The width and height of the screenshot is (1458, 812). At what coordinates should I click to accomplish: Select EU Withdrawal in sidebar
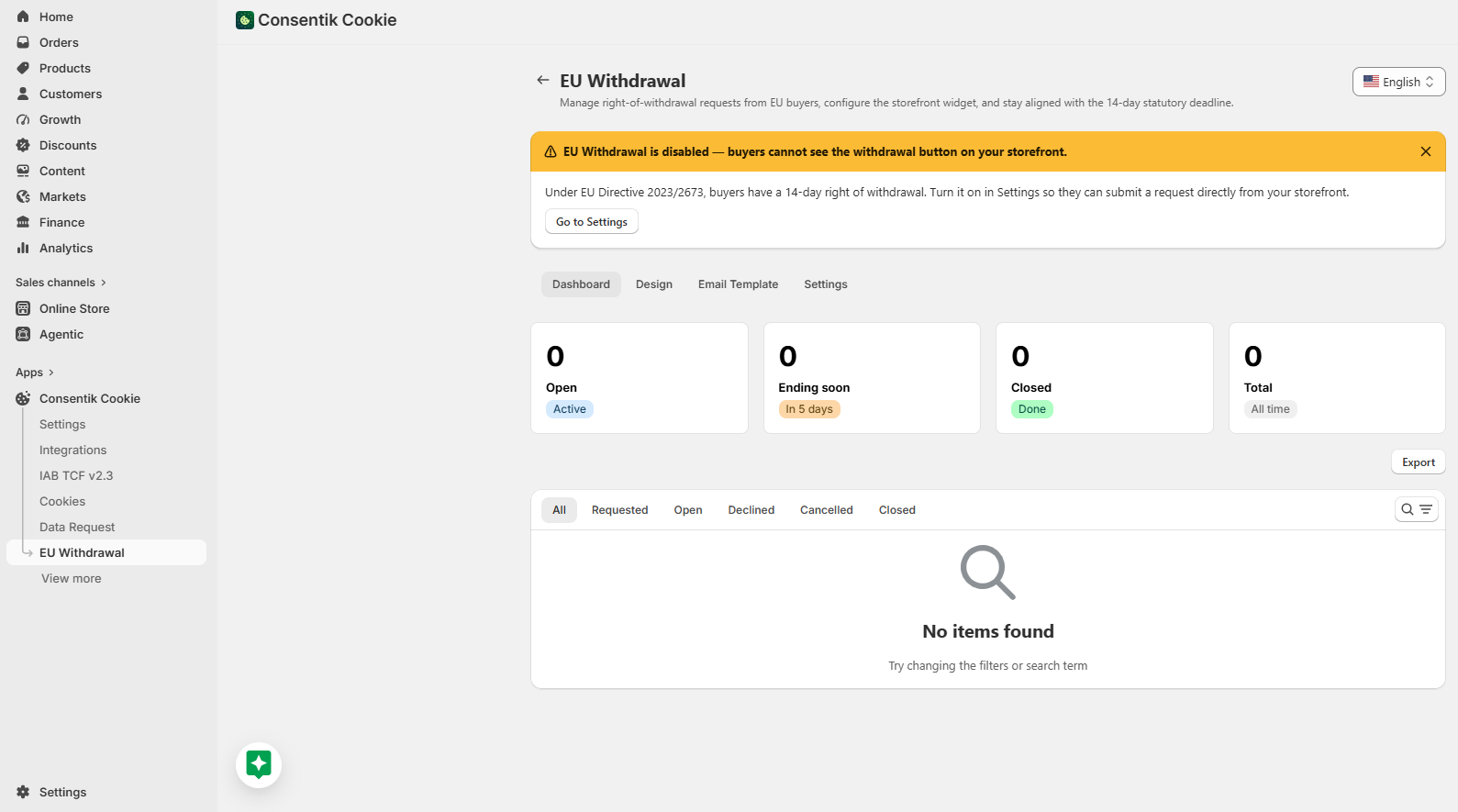[106, 552]
